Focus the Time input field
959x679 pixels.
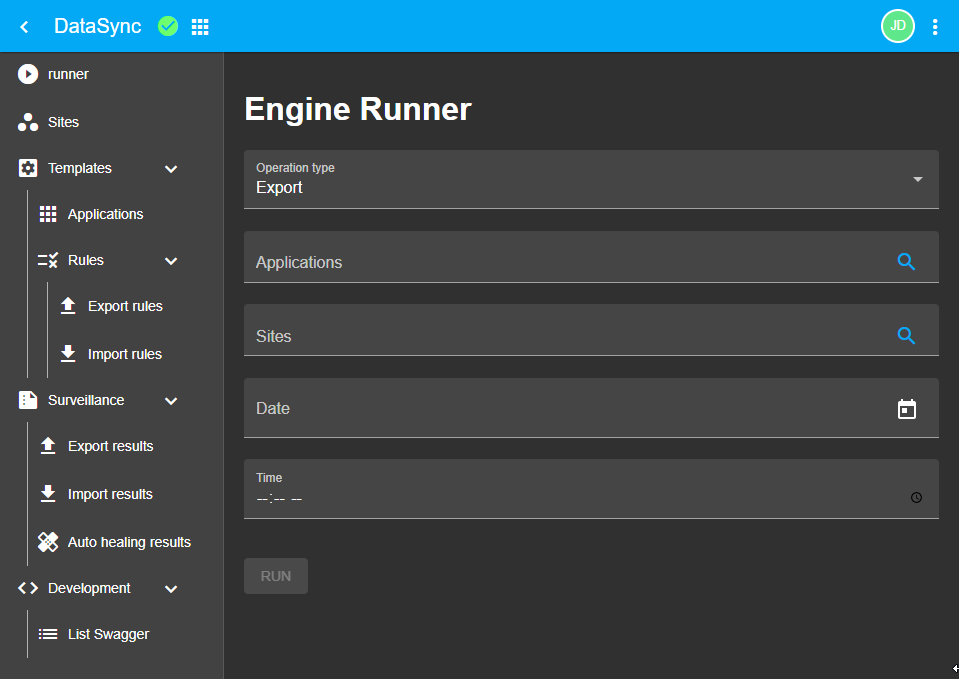click(x=591, y=489)
